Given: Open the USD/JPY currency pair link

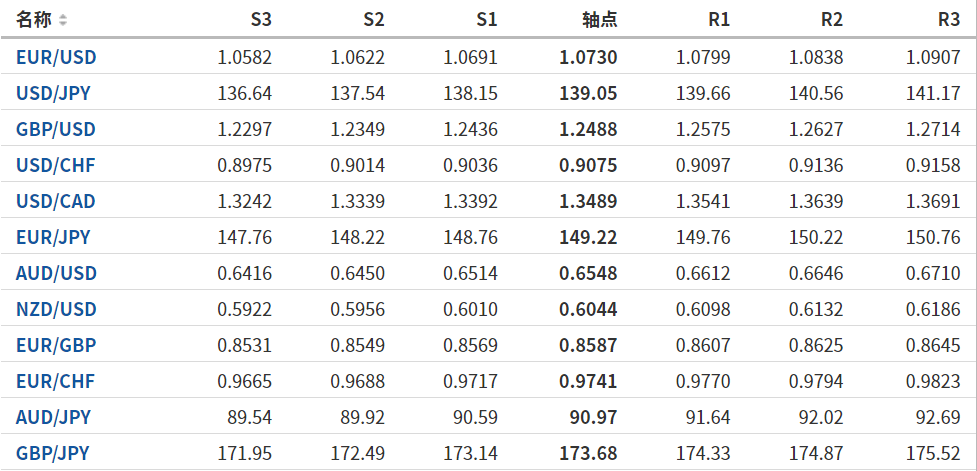Looking at the screenshot, I should tap(54, 94).
